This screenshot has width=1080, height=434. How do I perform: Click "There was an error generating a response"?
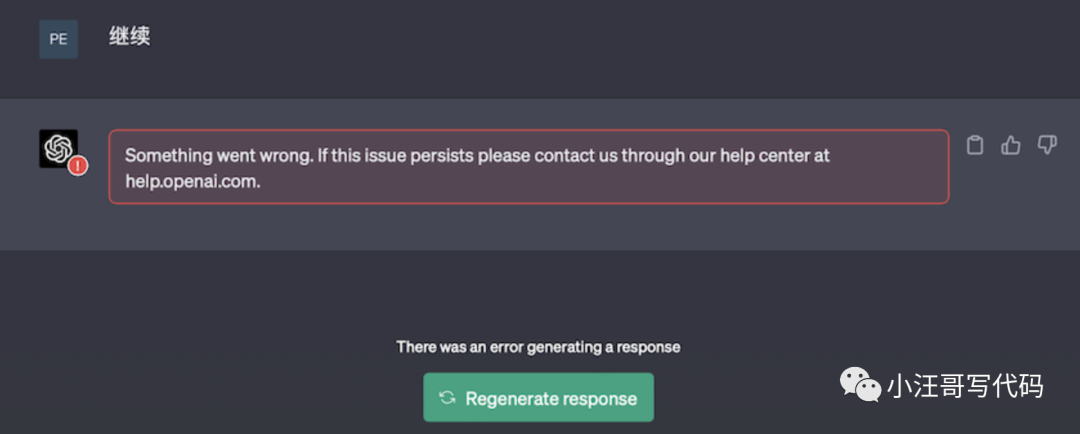(x=538, y=347)
